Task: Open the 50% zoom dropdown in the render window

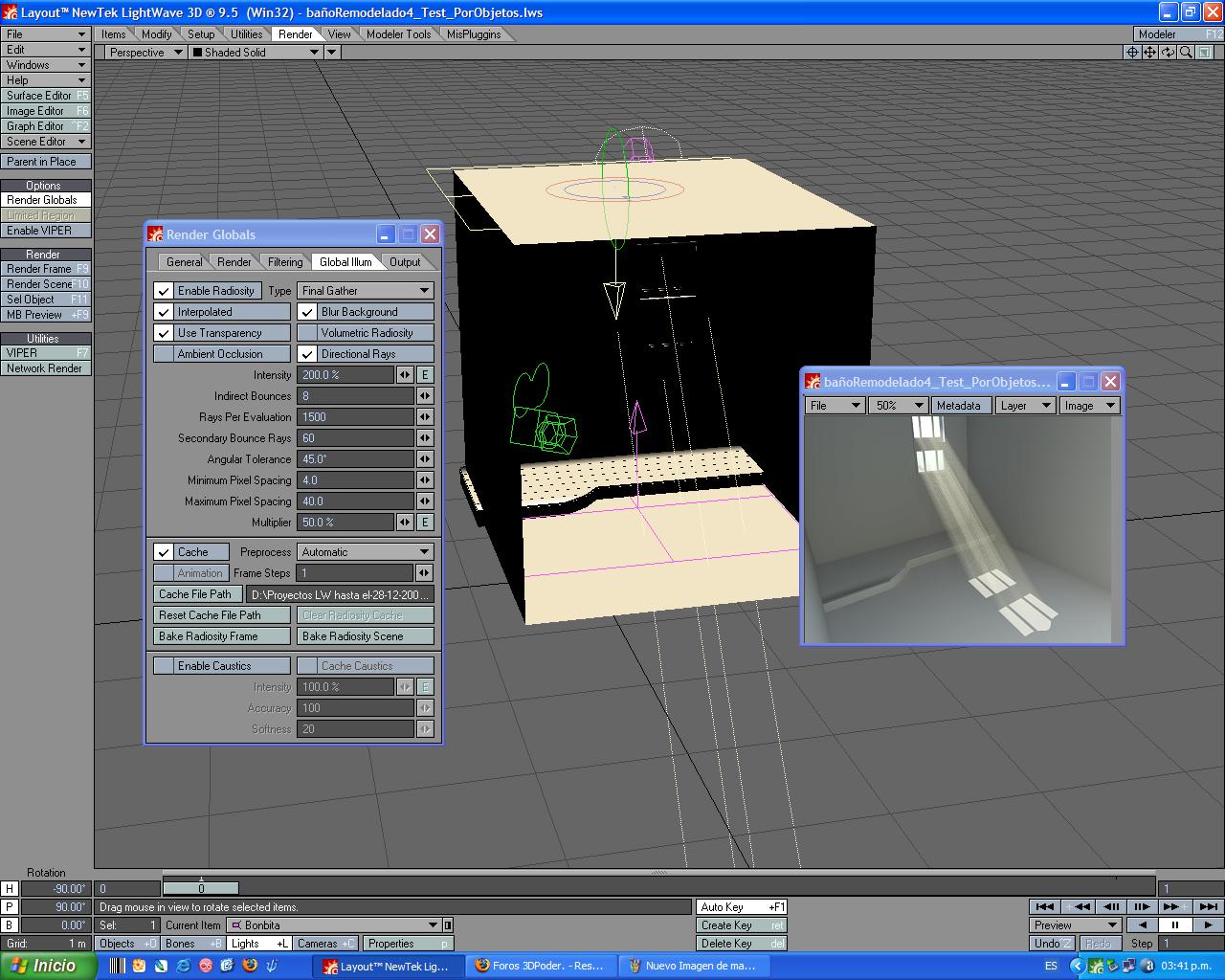Action: tap(899, 406)
